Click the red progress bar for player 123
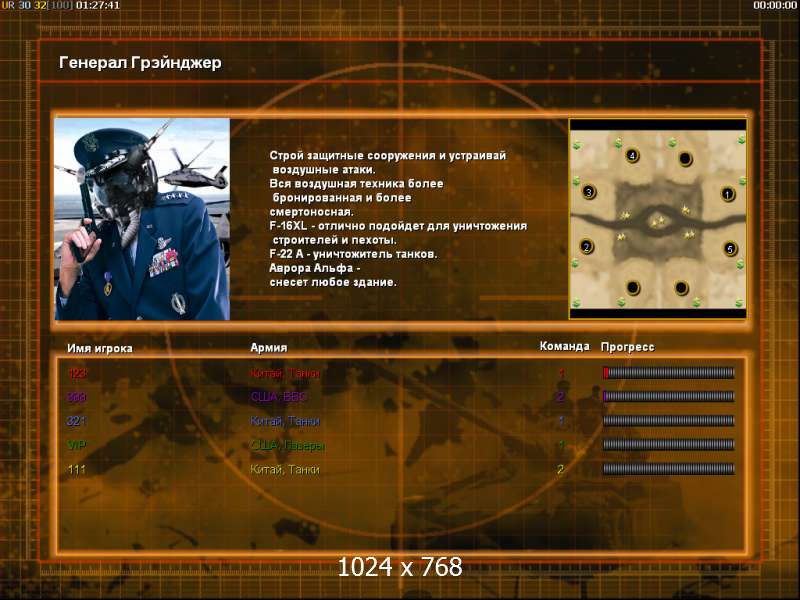The image size is (800, 600). 669,373
